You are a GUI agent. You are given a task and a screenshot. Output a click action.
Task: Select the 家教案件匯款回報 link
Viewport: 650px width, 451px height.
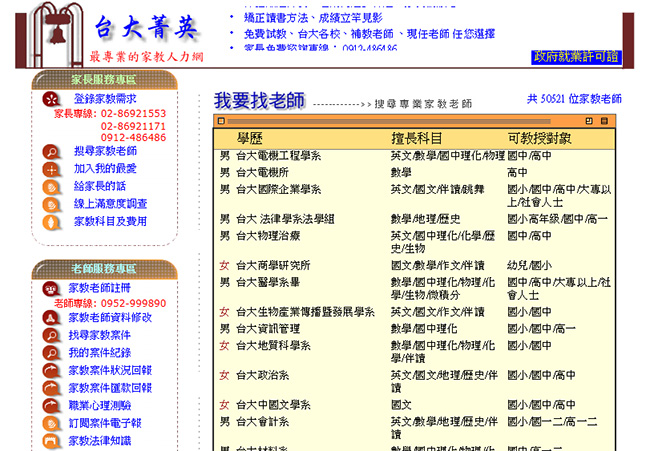[110, 388]
